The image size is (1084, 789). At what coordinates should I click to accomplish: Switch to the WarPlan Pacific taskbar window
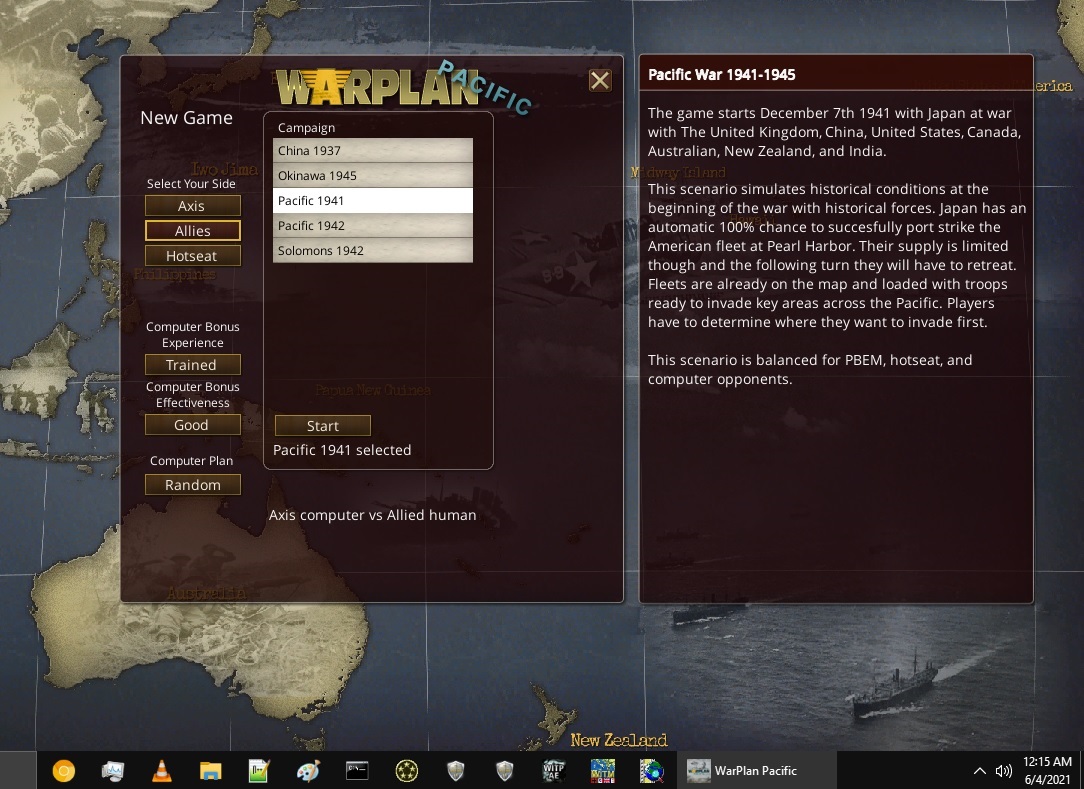756,770
